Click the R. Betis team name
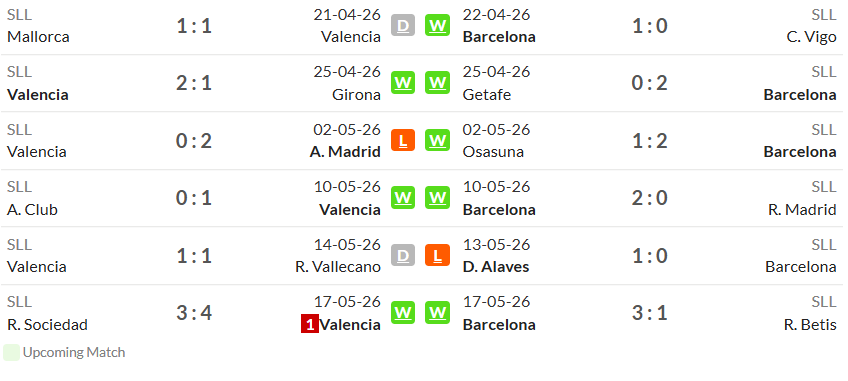 (810, 325)
